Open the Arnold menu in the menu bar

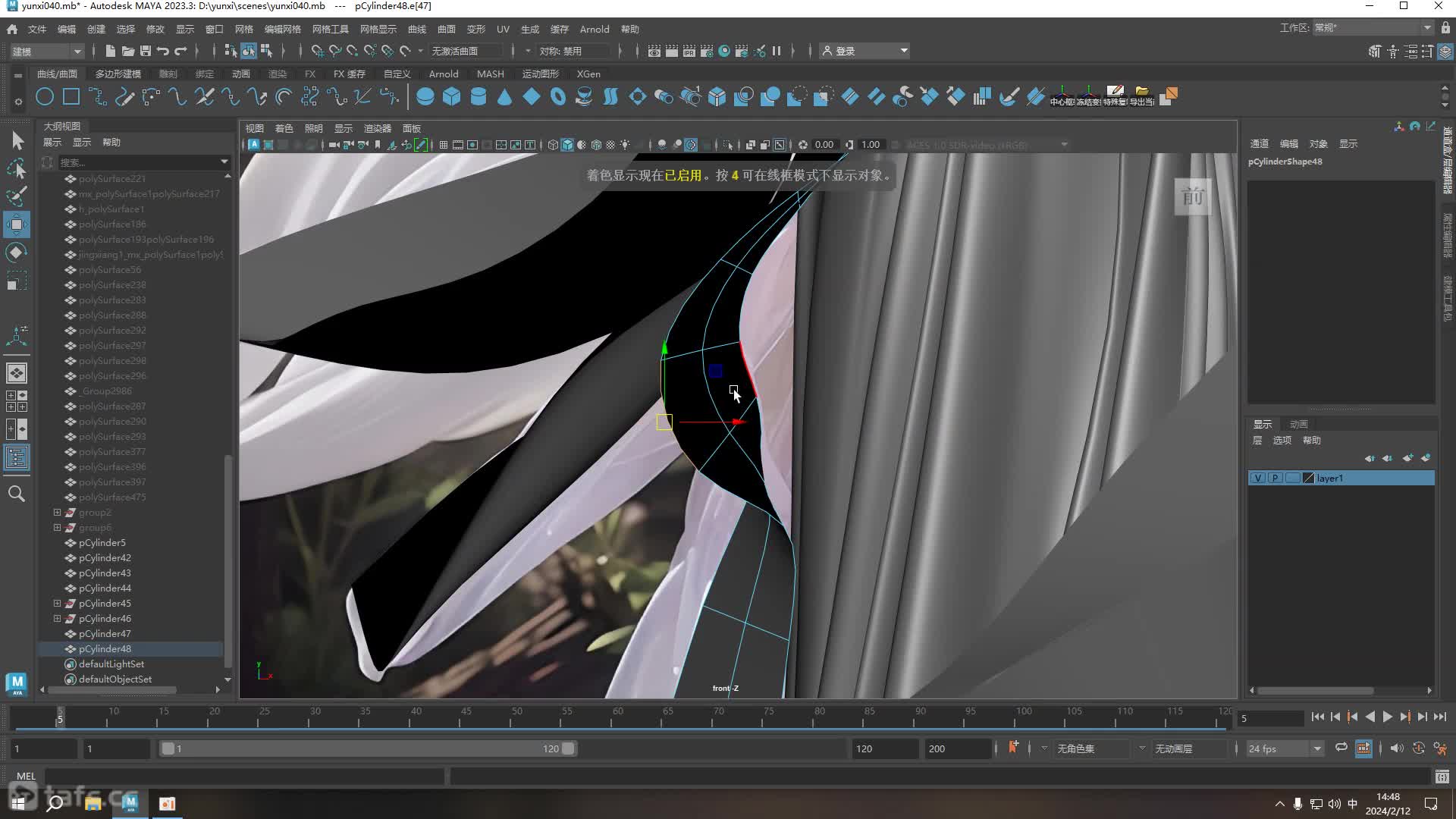(x=595, y=29)
